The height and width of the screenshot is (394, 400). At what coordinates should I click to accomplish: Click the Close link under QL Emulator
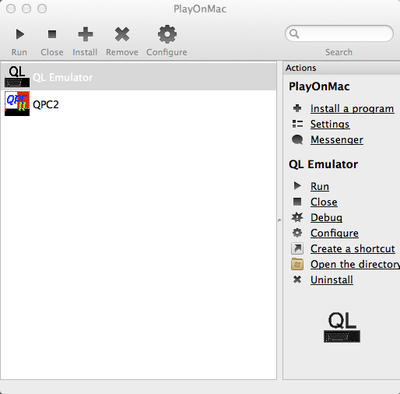click(x=324, y=202)
